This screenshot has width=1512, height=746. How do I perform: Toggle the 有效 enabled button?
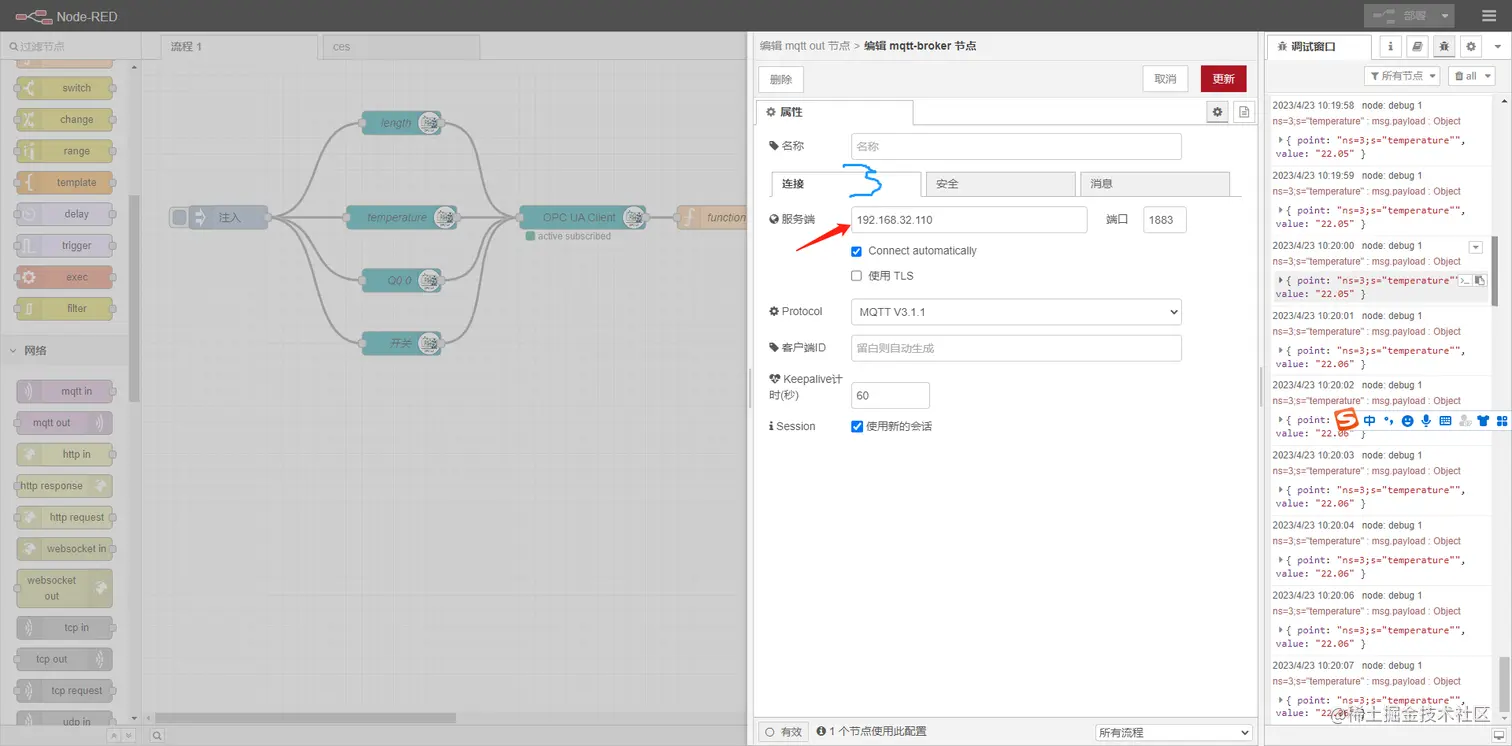tap(783, 732)
